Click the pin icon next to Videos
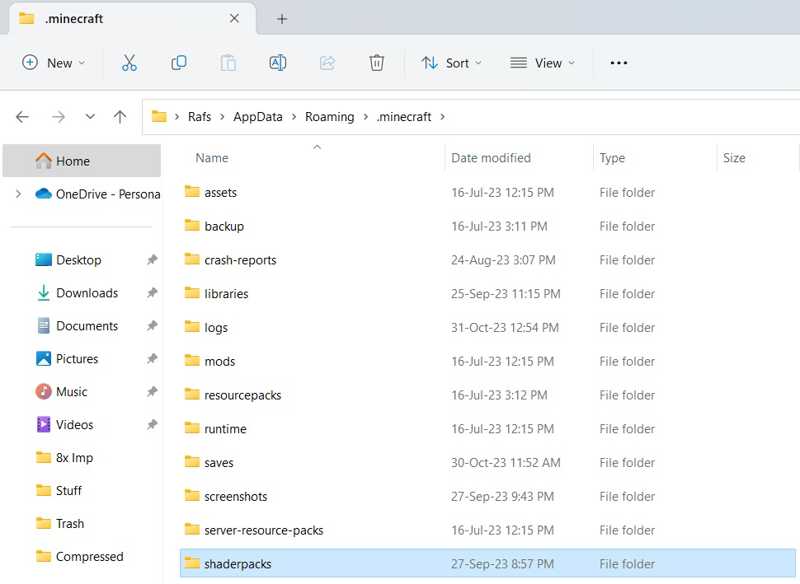Image resolution: width=800 pixels, height=584 pixels. (x=152, y=424)
